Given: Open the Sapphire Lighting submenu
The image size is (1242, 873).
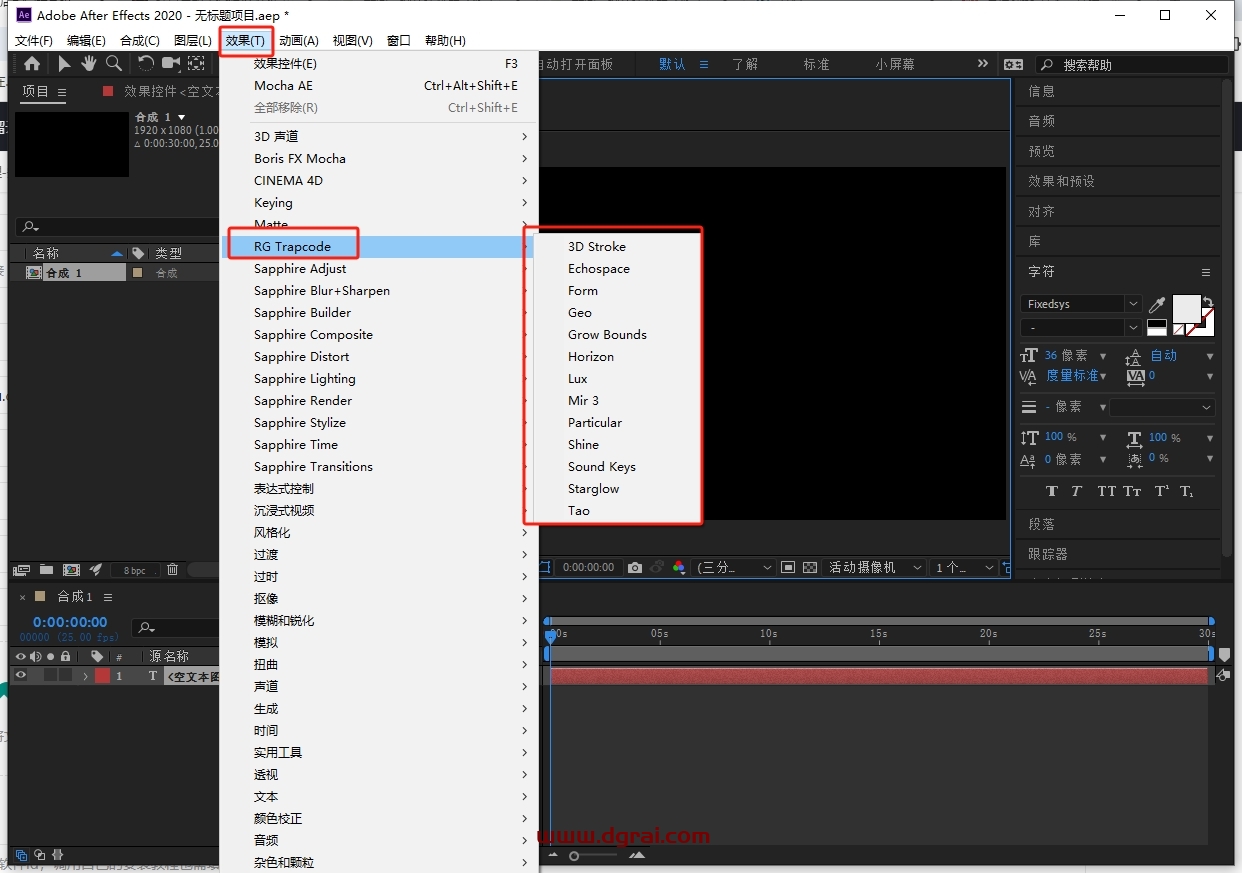Looking at the screenshot, I should pyautogui.click(x=304, y=379).
